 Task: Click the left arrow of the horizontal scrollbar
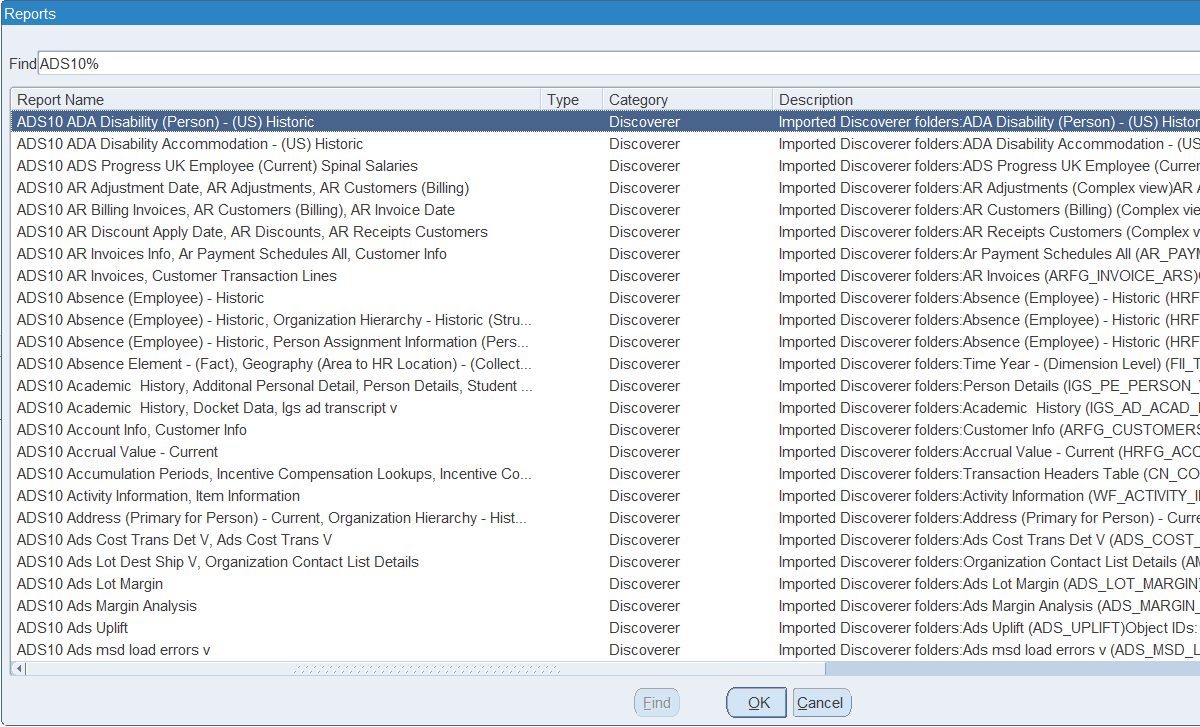point(18,668)
